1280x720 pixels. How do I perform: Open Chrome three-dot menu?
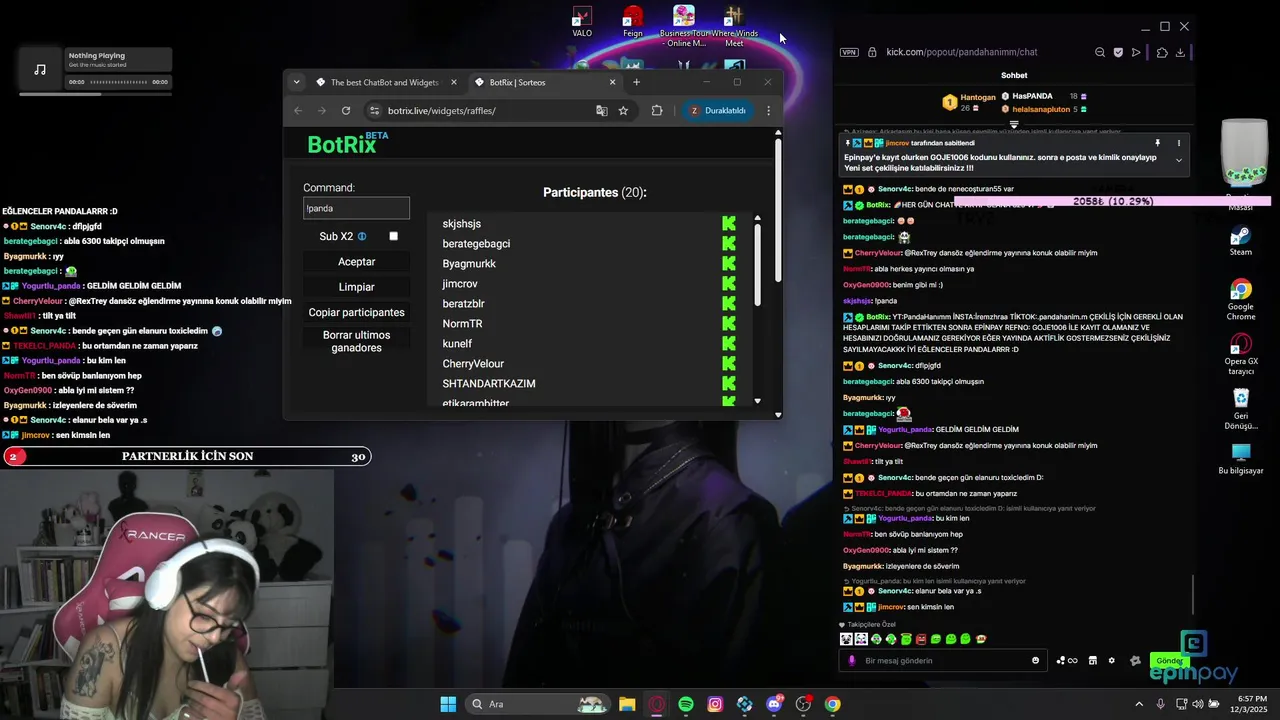point(768,111)
